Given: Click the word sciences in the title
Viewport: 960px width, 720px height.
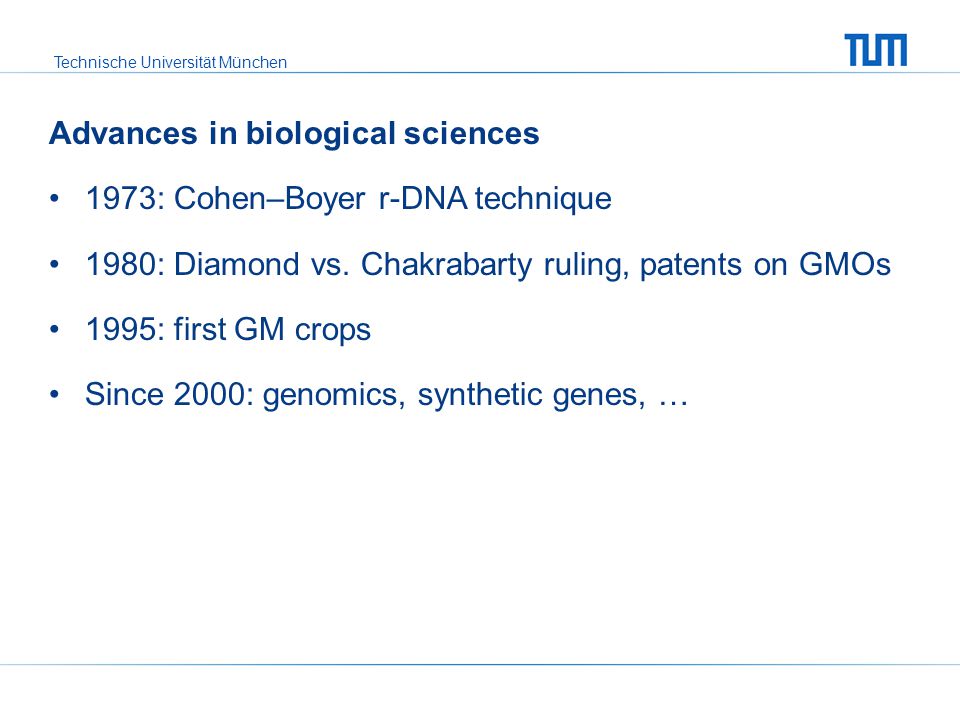Looking at the screenshot, I should coord(471,133).
